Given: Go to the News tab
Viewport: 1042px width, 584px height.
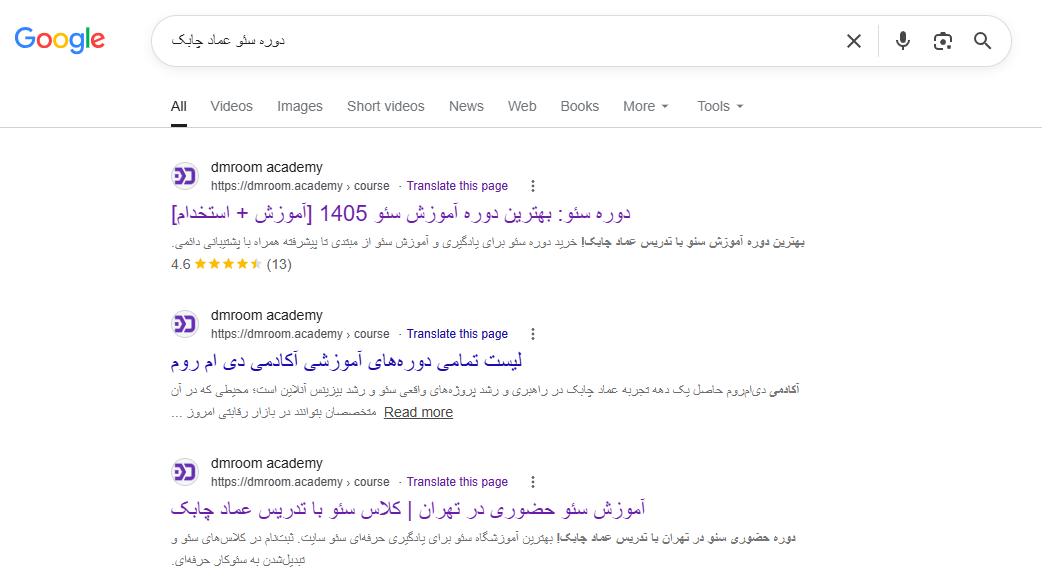Looking at the screenshot, I should [x=466, y=106].
